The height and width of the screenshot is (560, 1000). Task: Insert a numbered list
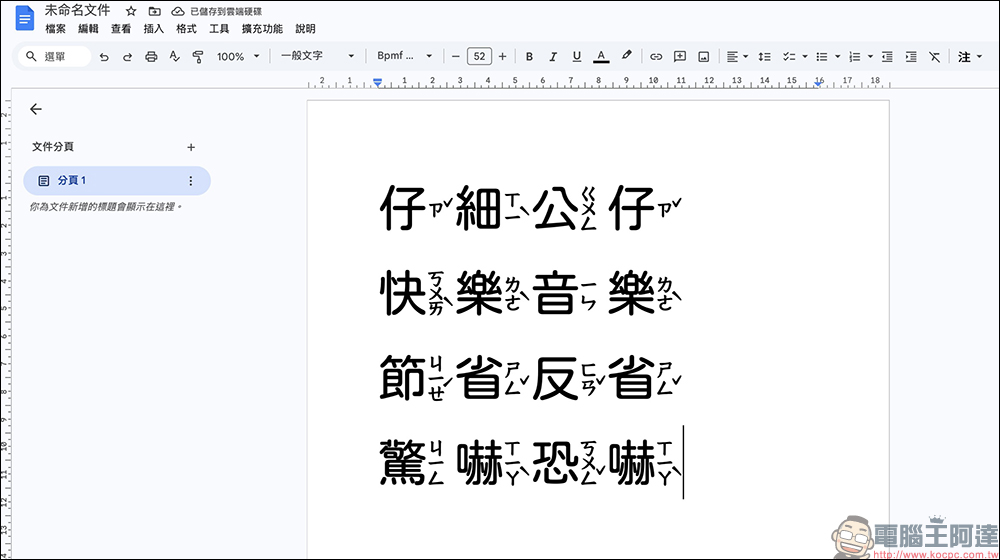pos(855,57)
